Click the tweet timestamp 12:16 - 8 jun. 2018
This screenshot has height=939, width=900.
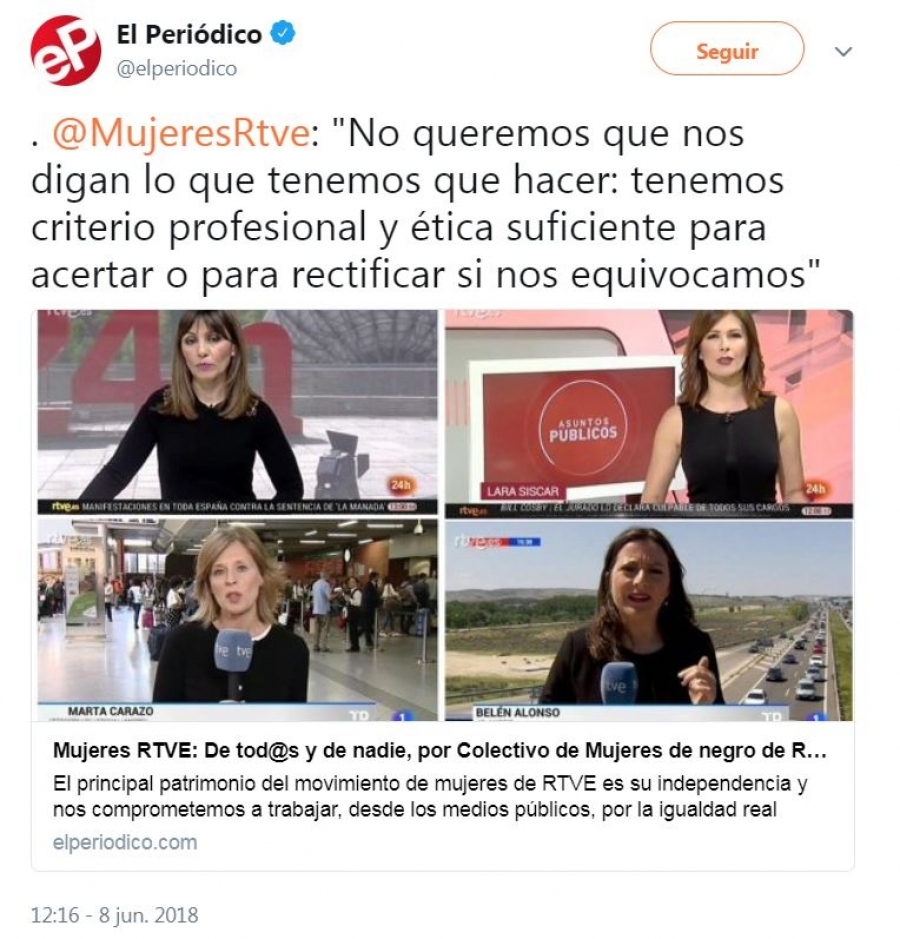tap(114, 915)
